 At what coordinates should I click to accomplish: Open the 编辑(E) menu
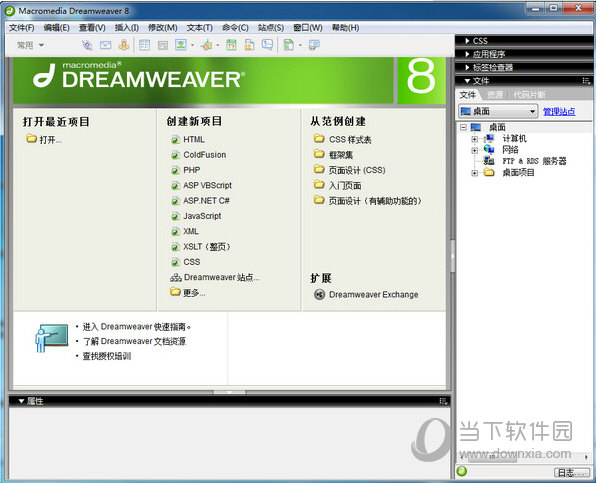[x=56, y=28]
